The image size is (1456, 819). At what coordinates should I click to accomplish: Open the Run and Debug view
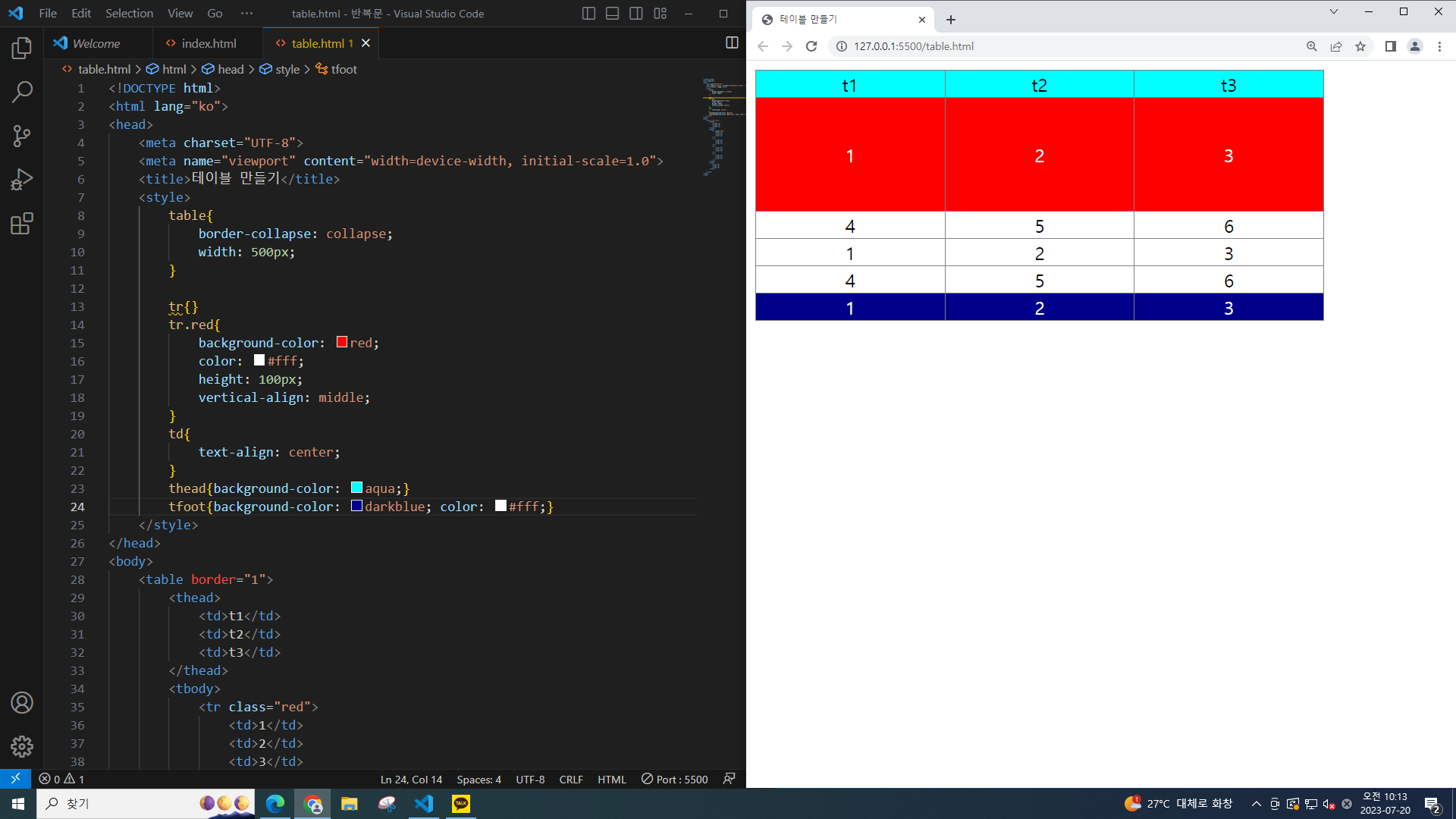(x=21, y=180)
